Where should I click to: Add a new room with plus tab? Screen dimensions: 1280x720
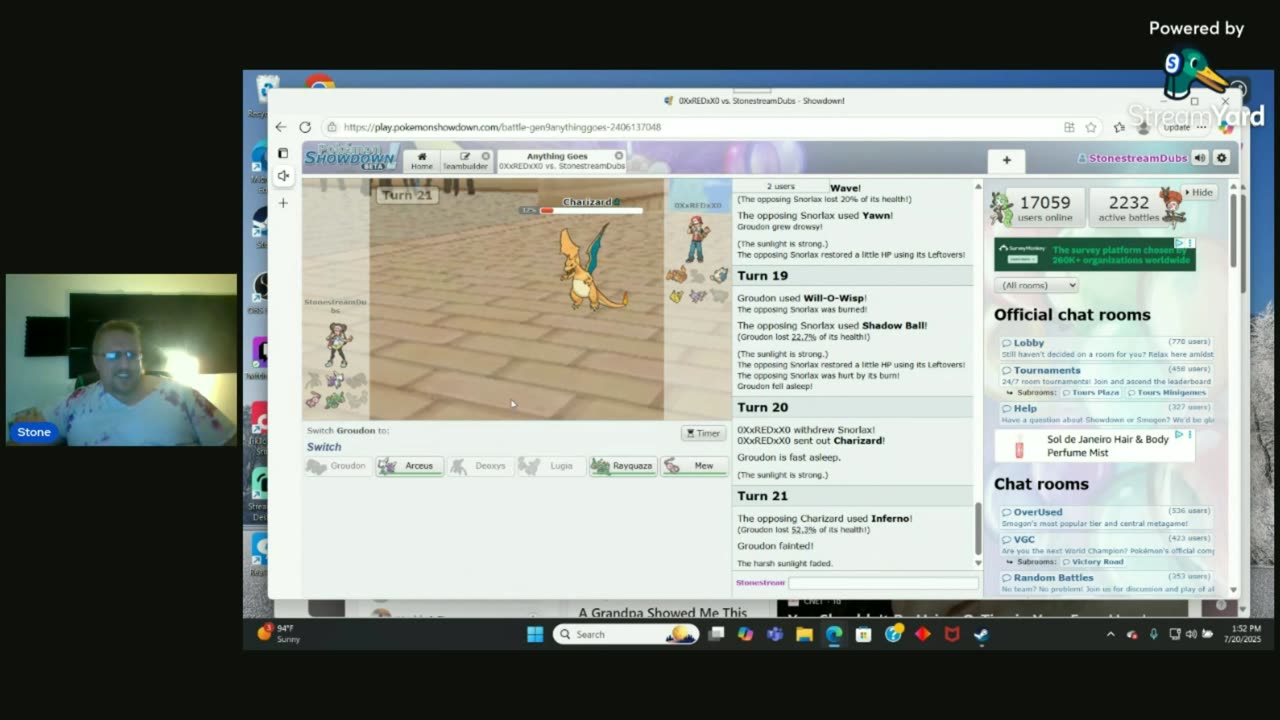1007,160
